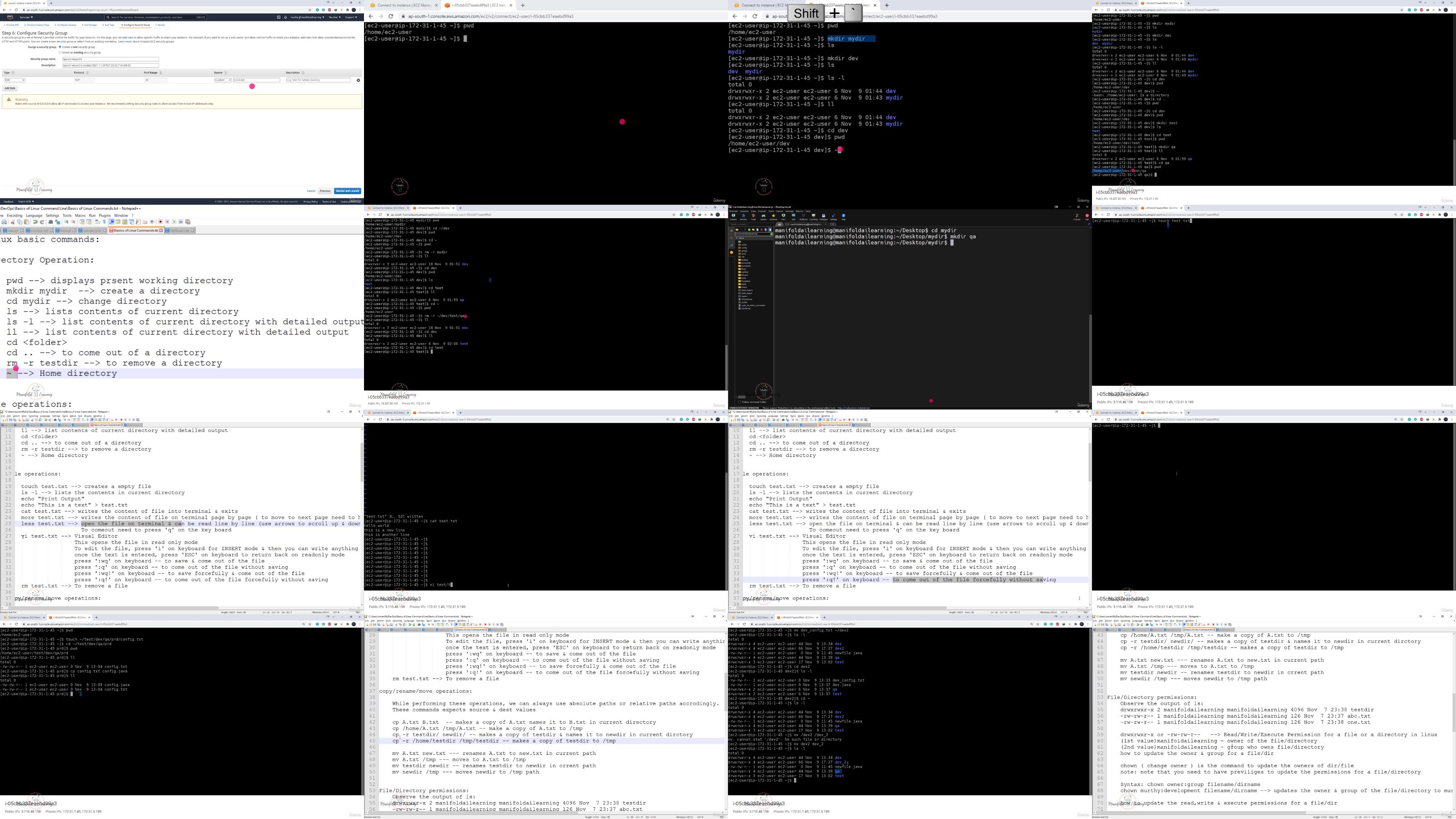
Task: Click MobaXterm MultiExec toolbar icon
Action: 804,217
